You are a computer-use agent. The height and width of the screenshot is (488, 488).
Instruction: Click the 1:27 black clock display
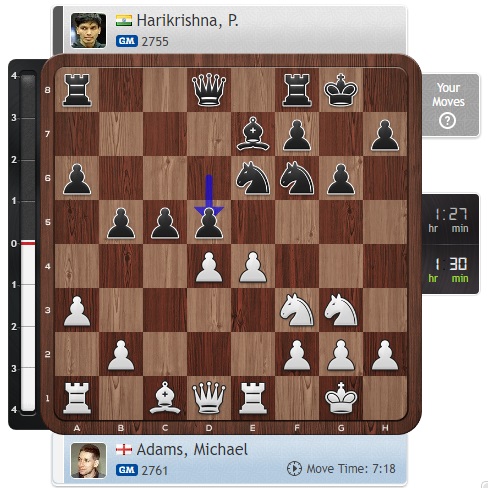click(451, 219)
